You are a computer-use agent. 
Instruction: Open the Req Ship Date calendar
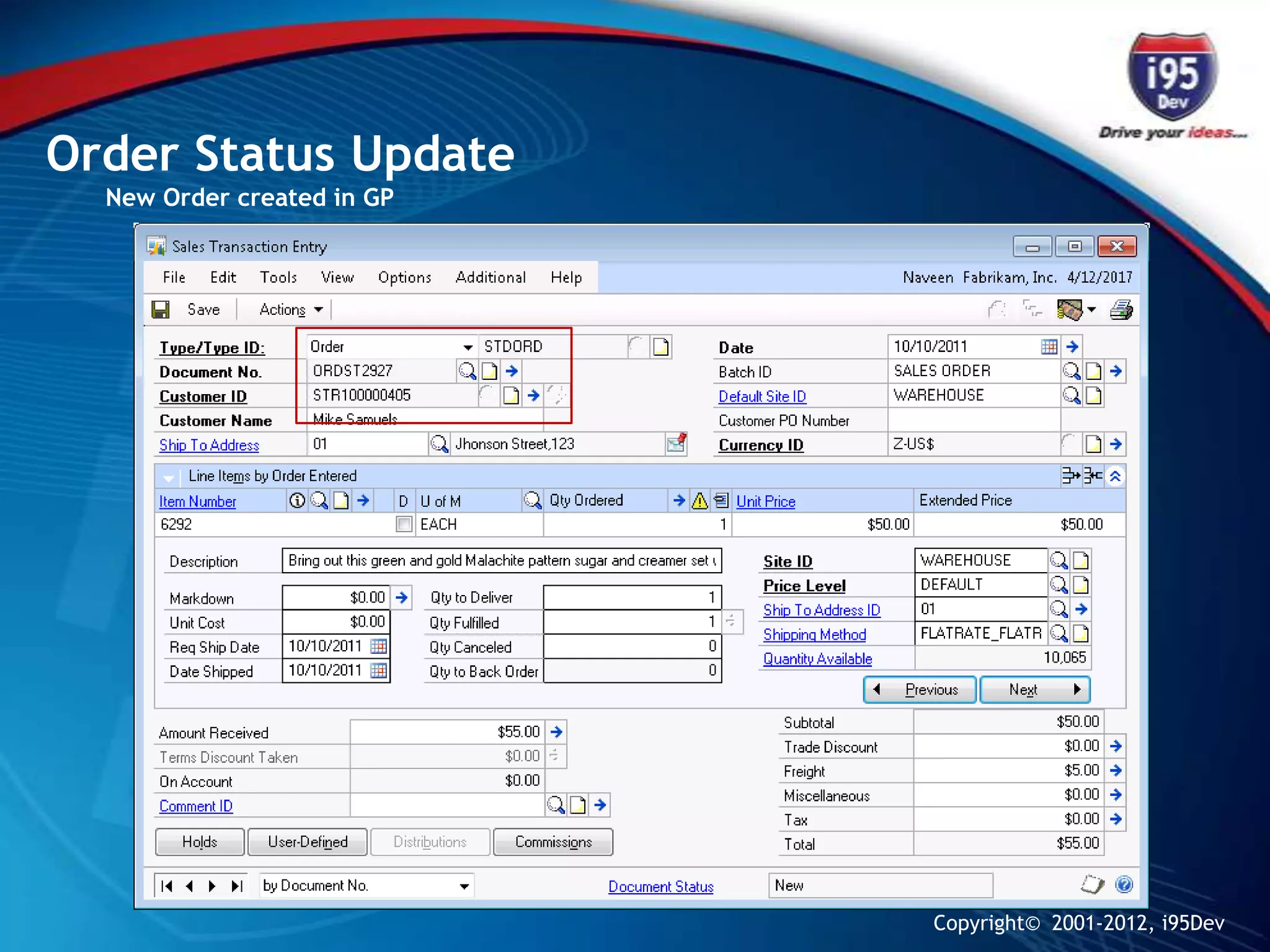tap(378, 646)
